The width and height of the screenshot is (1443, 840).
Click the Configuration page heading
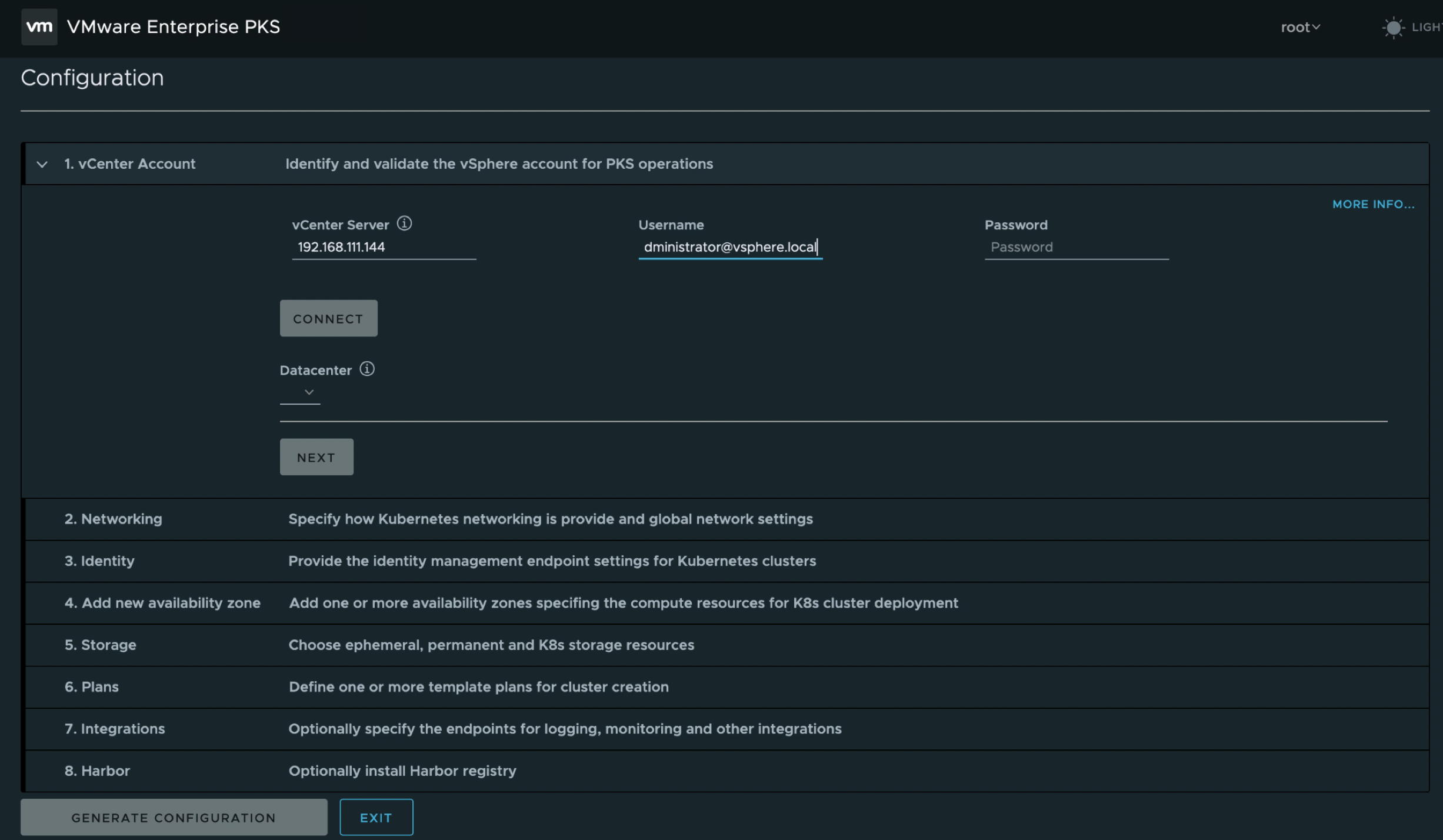click(x=92, y=78)
